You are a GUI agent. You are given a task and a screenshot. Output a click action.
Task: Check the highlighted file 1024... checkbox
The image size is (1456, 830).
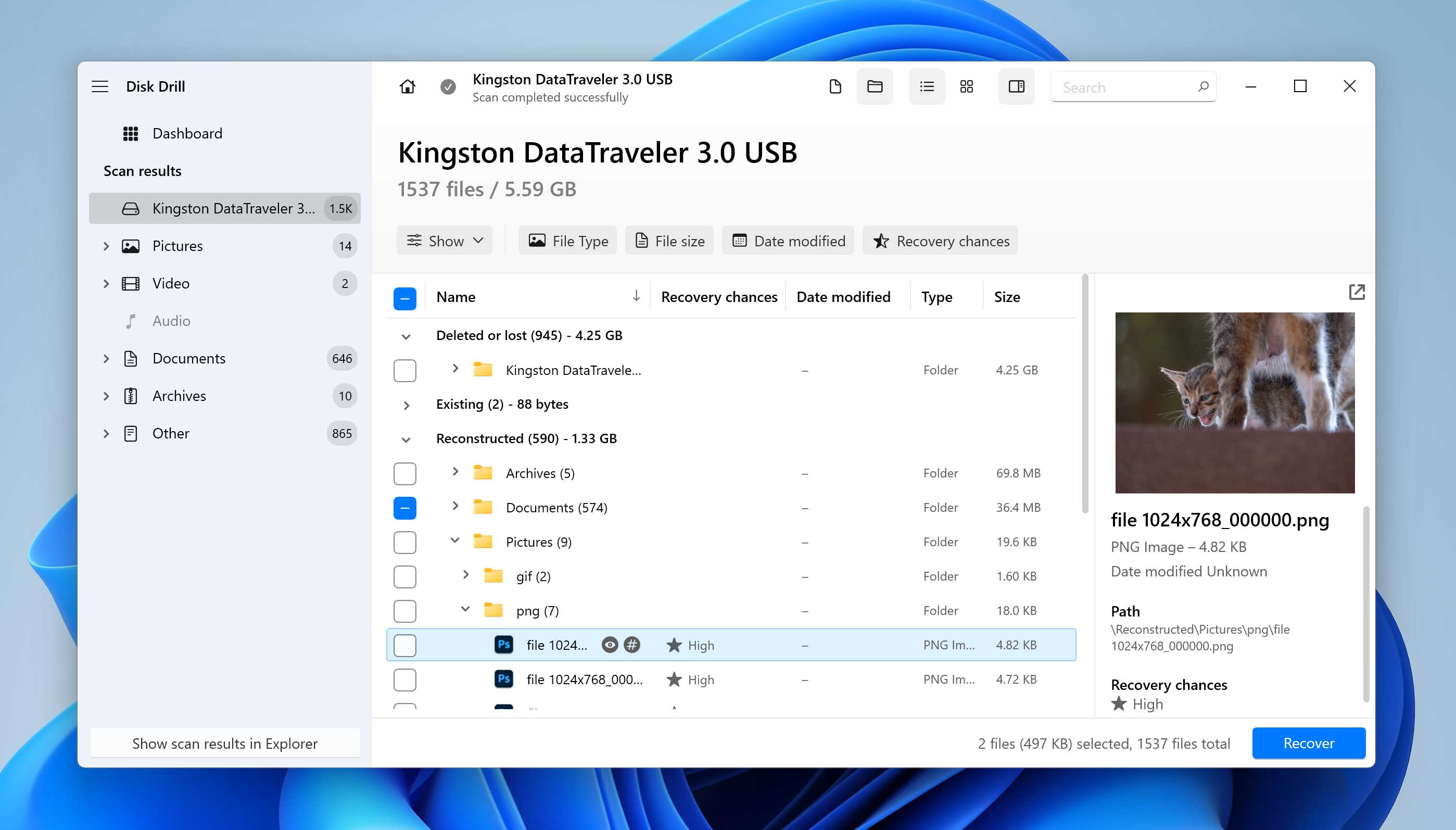404,645
